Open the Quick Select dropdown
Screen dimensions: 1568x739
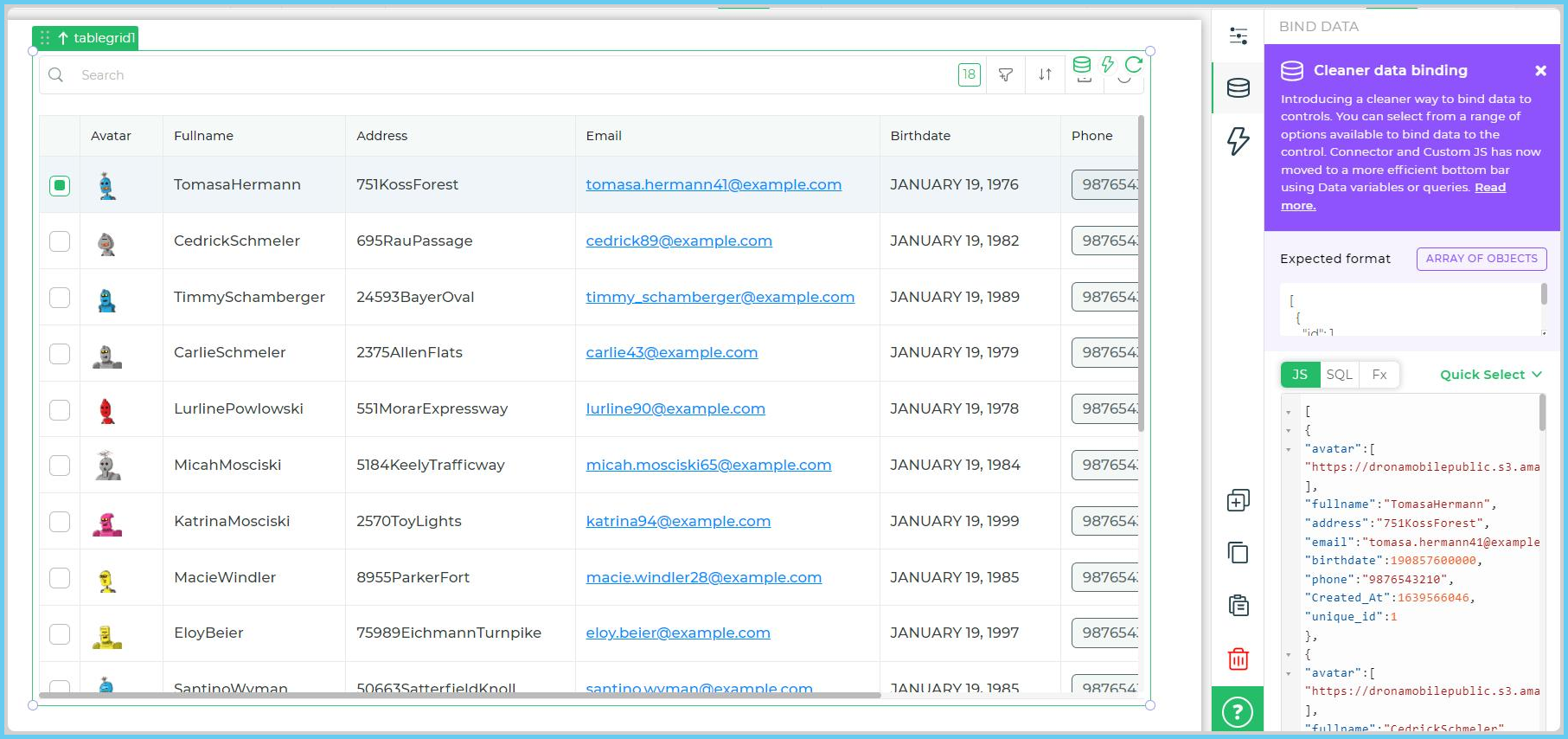pos(1490,375)
